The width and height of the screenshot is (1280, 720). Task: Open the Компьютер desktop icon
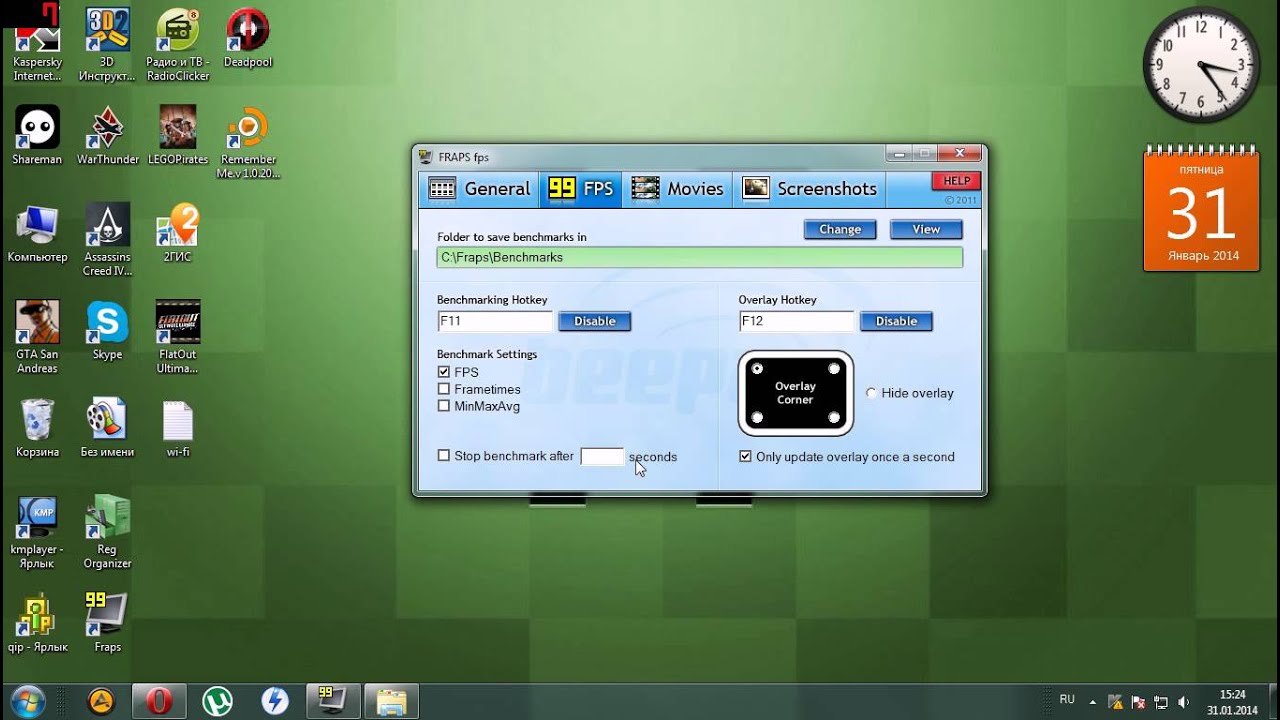pyautogui.click(x=37, y=234)
